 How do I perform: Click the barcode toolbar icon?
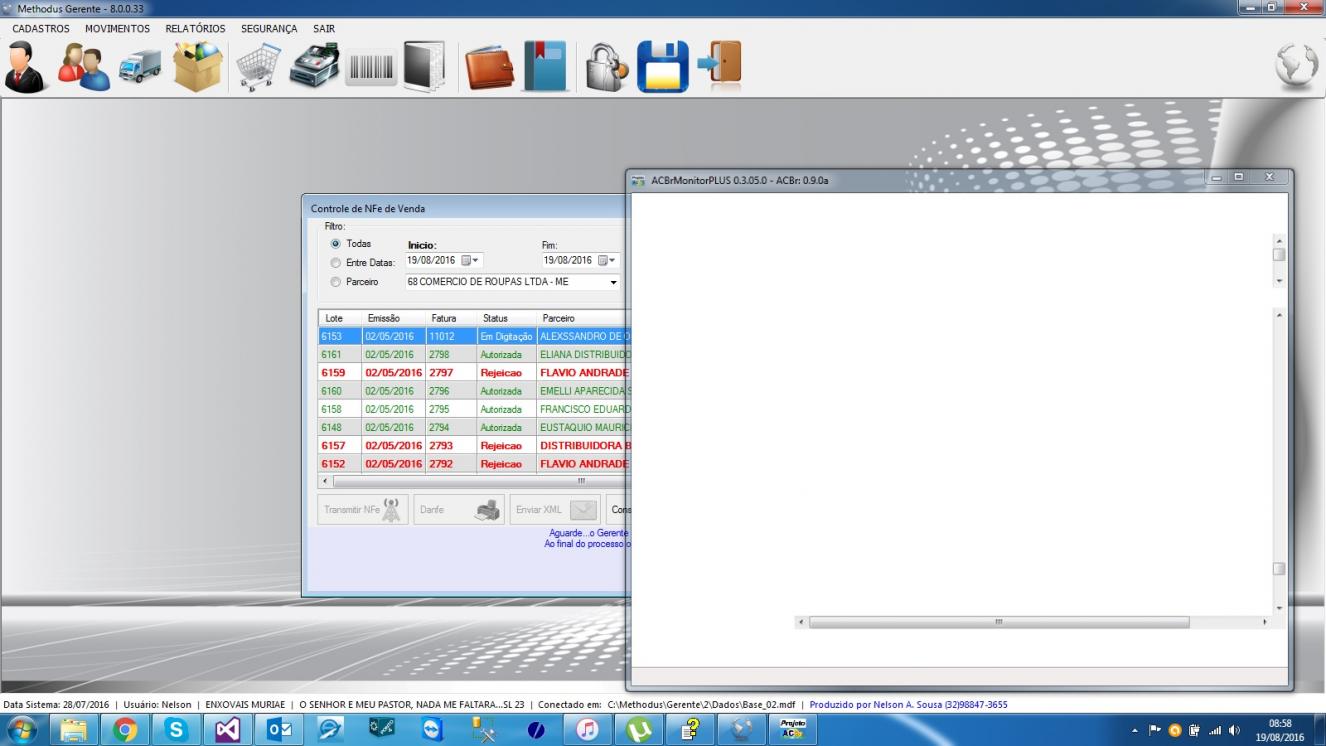point(371,68)
